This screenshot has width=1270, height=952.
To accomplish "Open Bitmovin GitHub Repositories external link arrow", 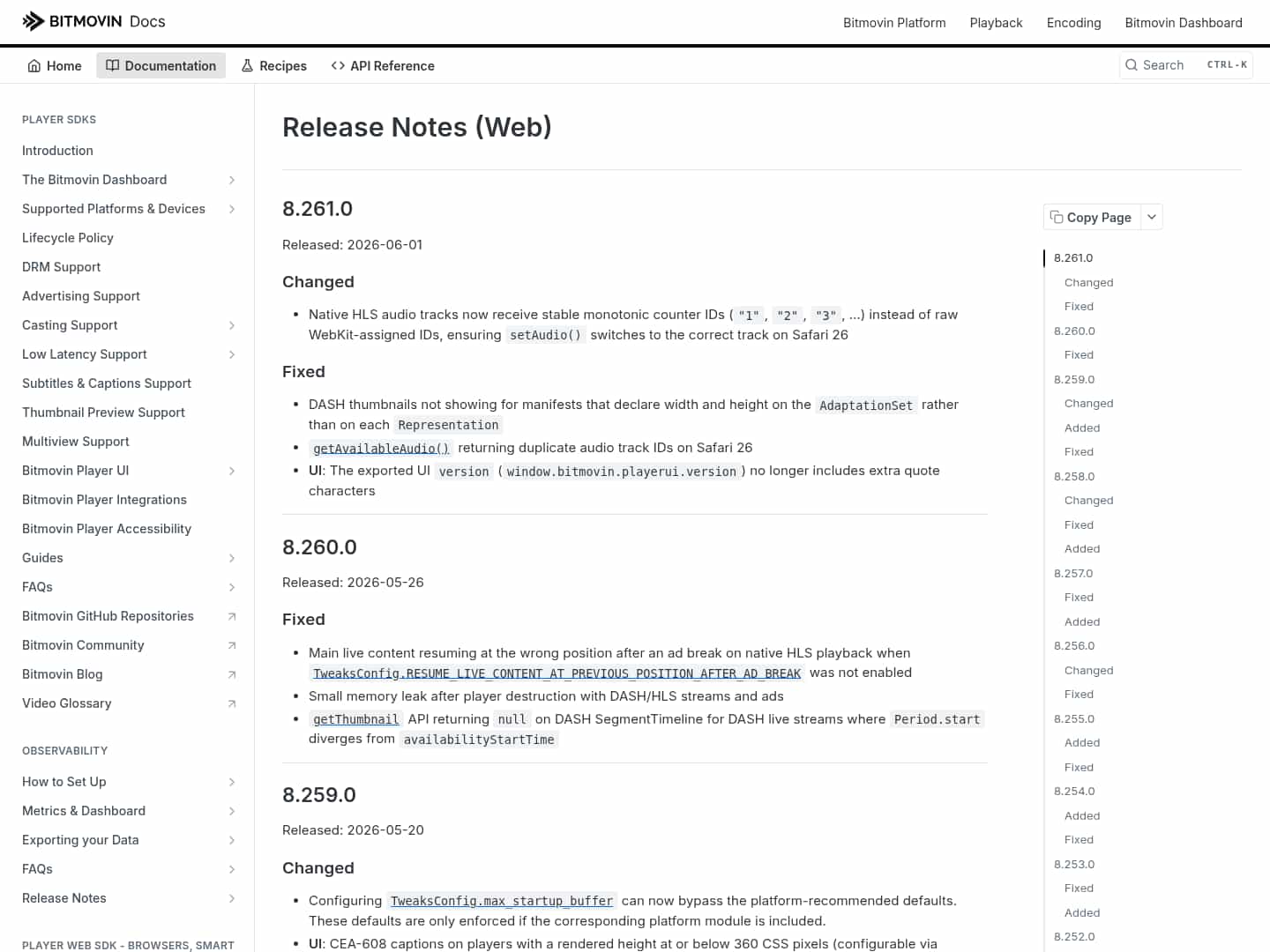I will pyautogui.click(x=232, y=616).
